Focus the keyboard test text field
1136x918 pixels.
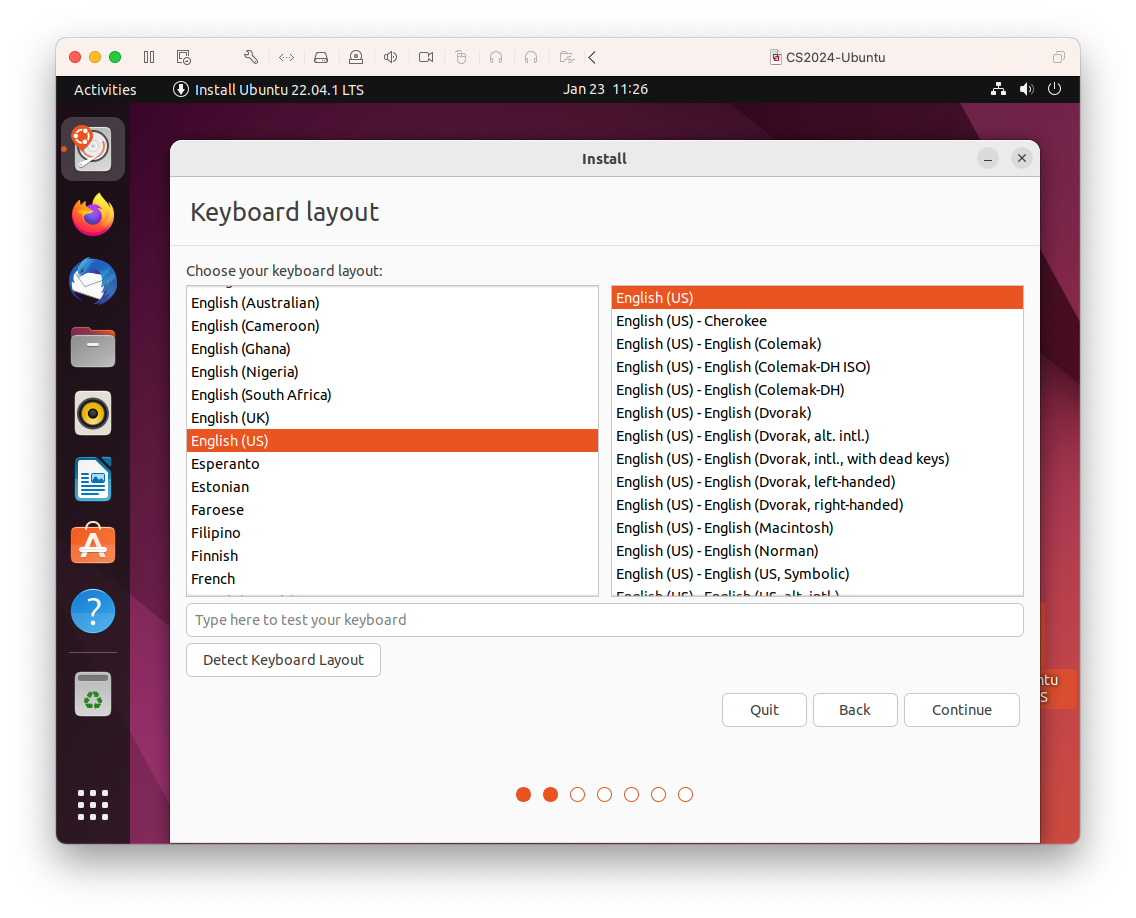click(x=604, y=620)
